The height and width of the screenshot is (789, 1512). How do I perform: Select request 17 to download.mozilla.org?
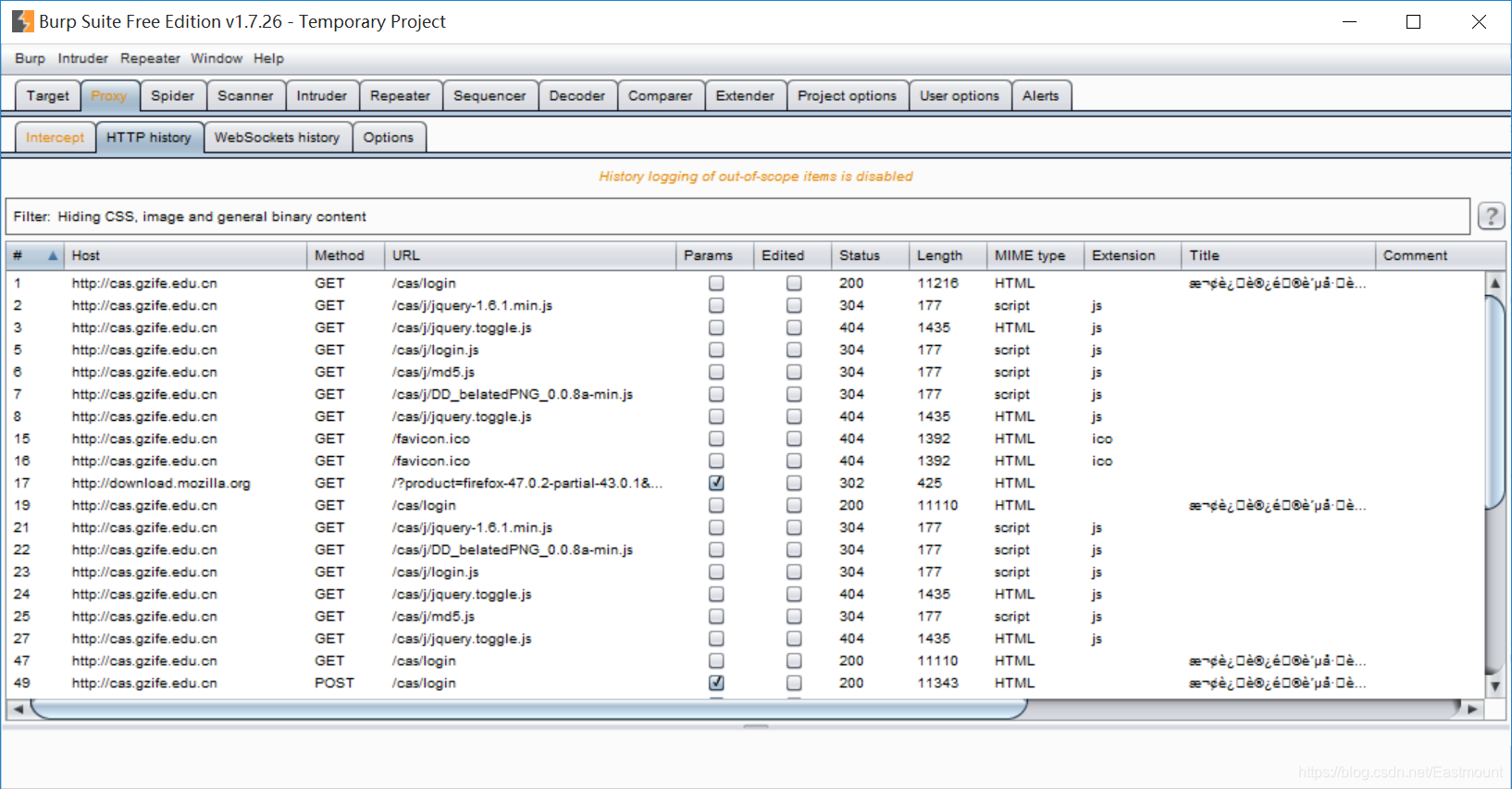744,483
